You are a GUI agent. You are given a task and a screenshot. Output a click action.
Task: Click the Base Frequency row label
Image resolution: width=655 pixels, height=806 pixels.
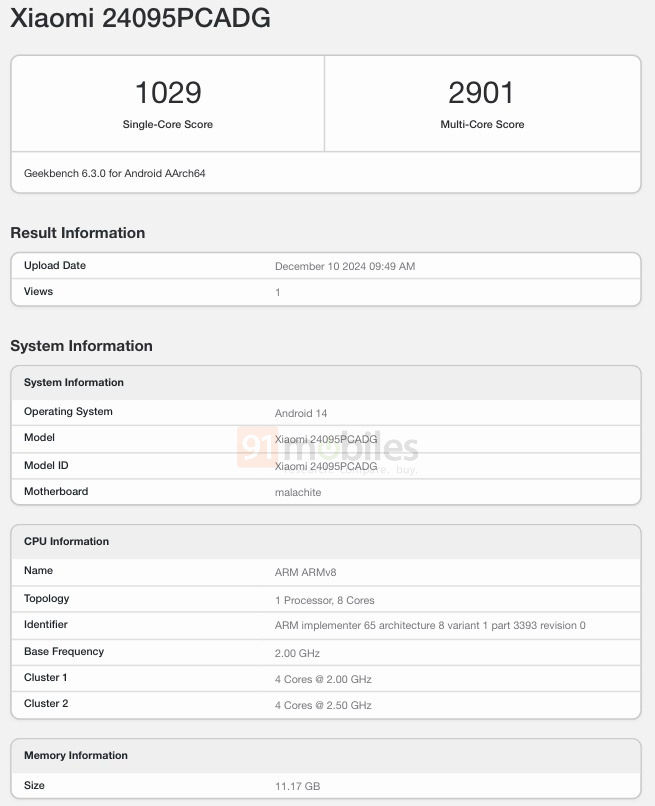point(64,652)
